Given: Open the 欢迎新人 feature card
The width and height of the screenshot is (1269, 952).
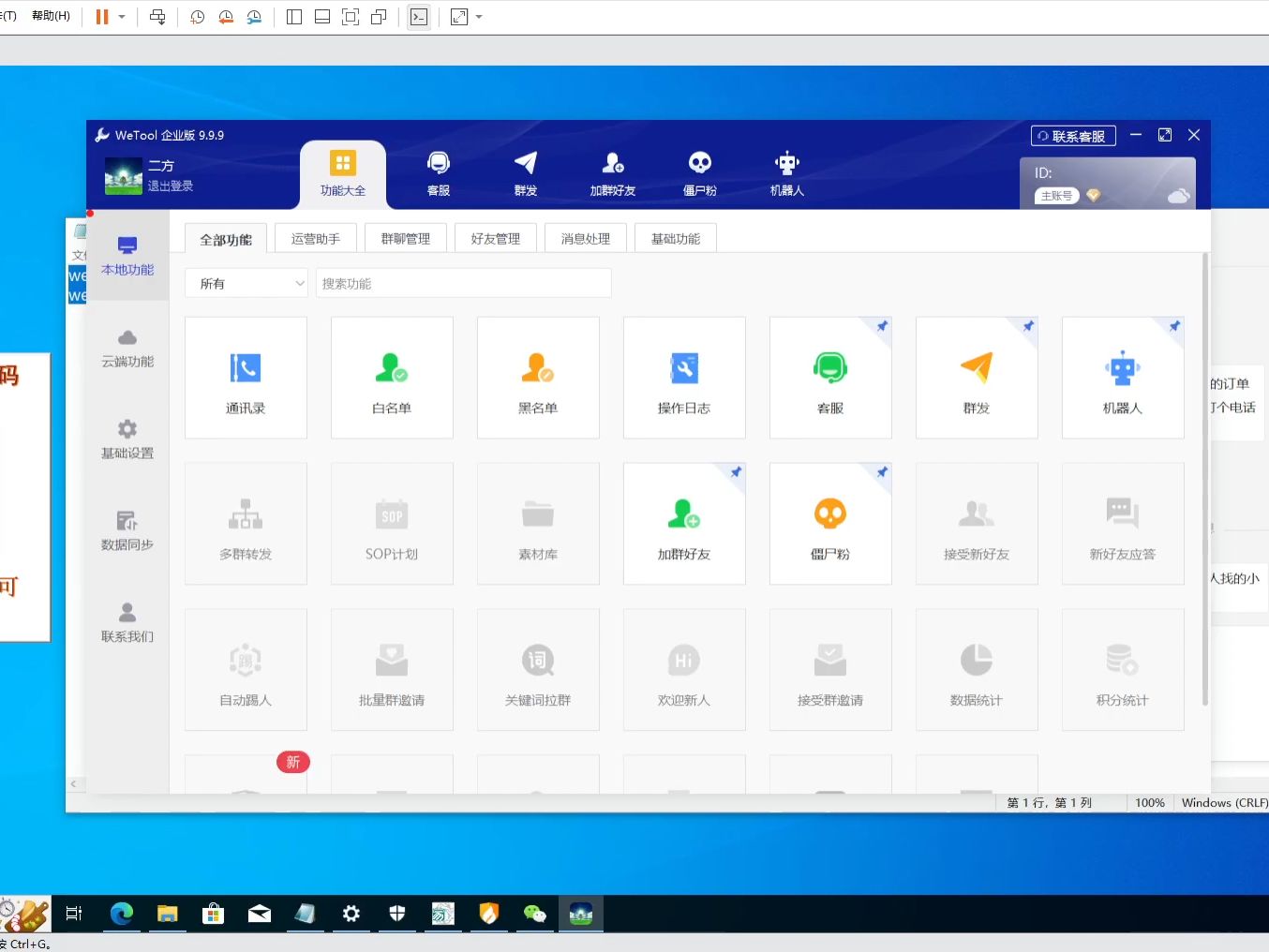Looking at the screenshot, I should pyautogui.click(x=684, y=670).
